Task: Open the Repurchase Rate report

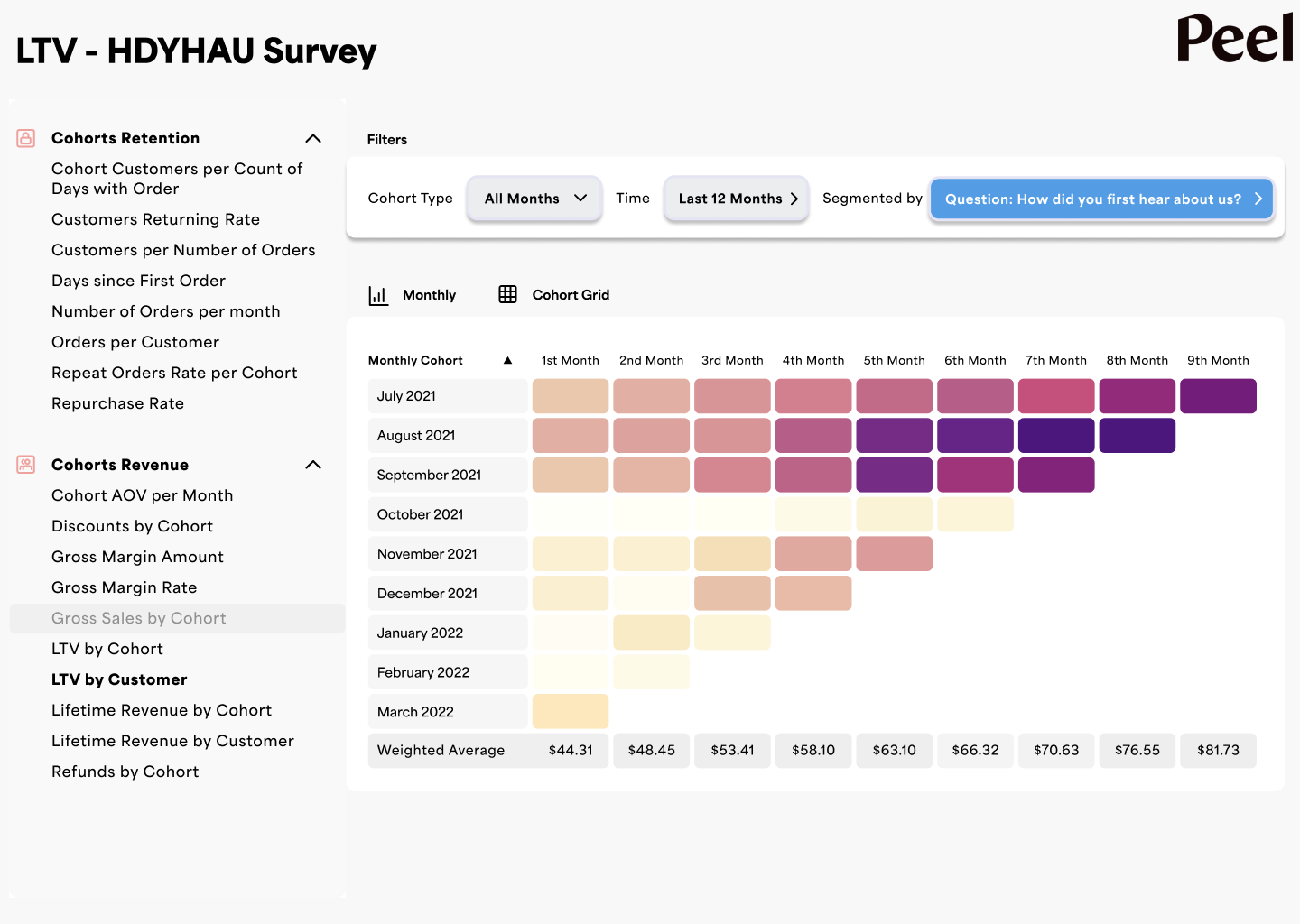Action: tap(117, 403)
